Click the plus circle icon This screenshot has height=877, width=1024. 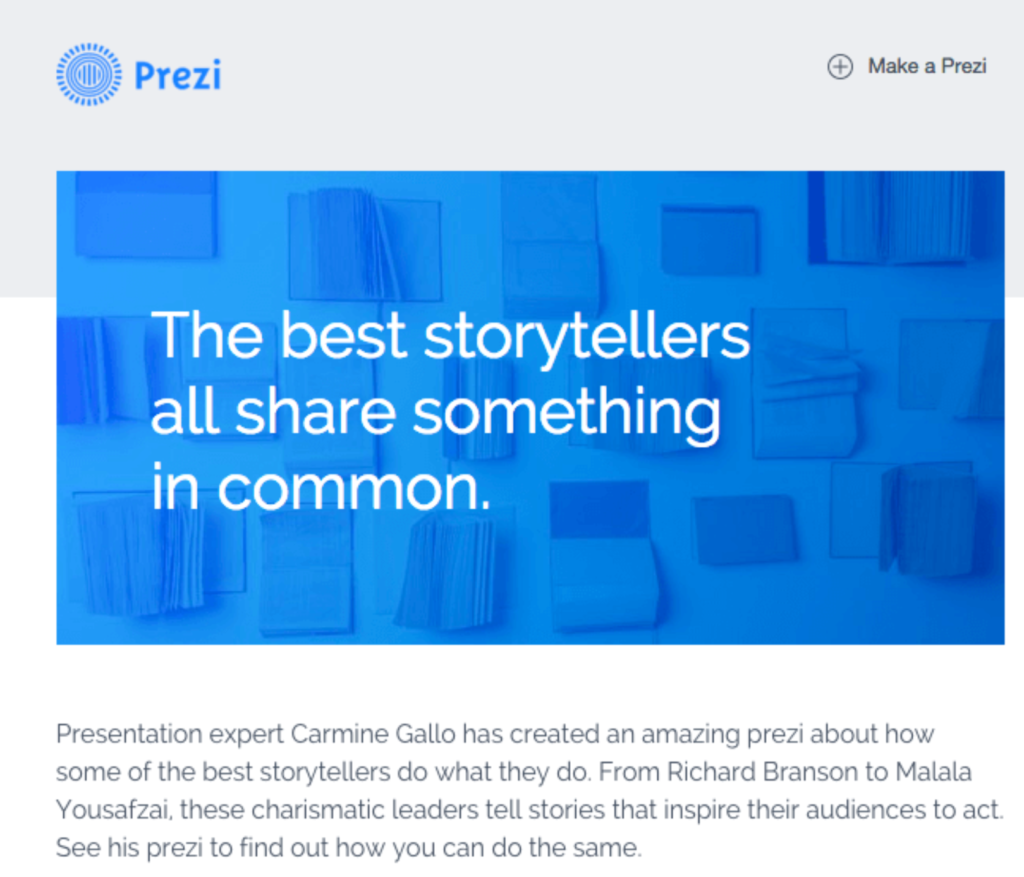[840, 67]
